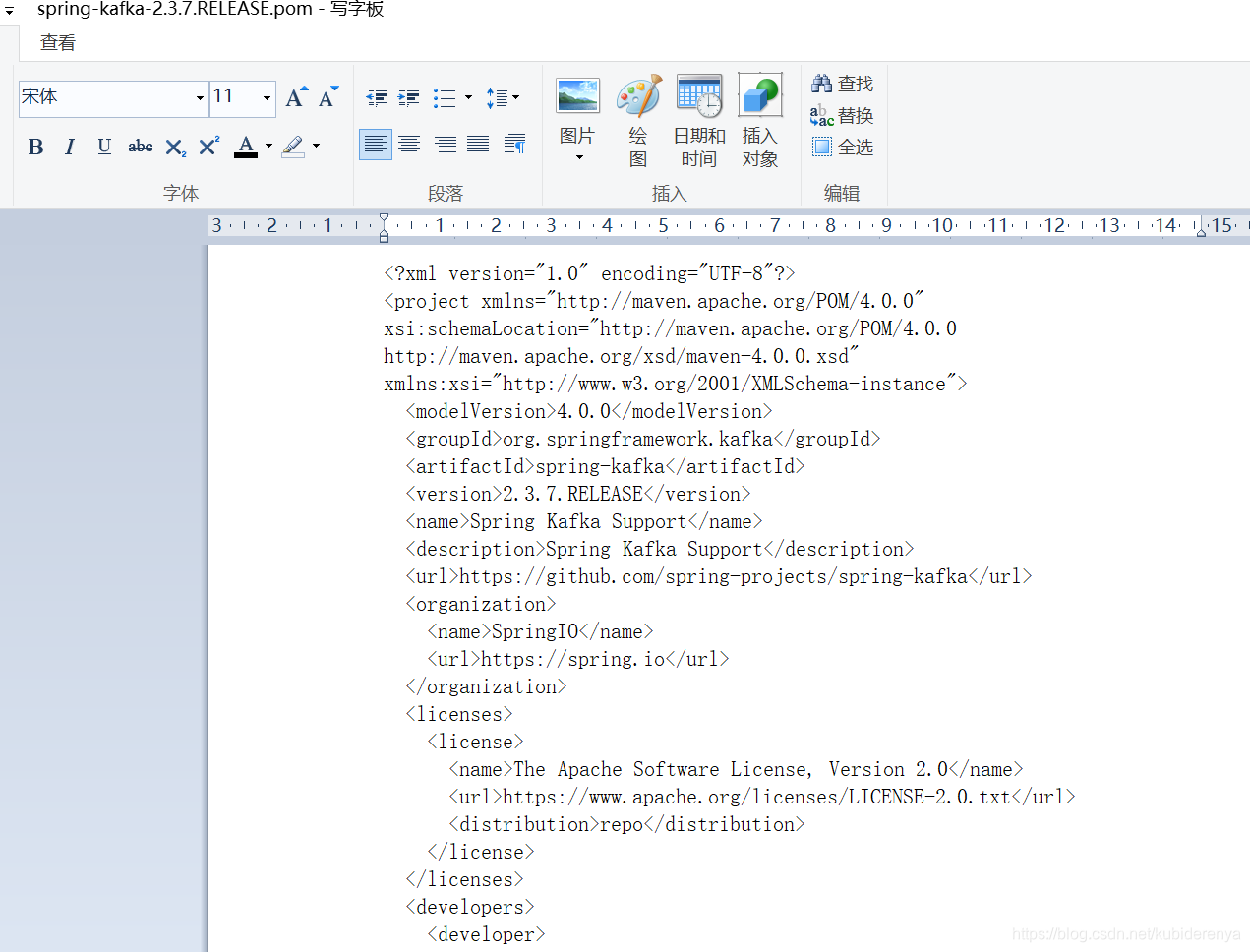Toggle superscript formatting
Screen dimensions: 1250x952
pyautogui.click(x=208, y=147)
